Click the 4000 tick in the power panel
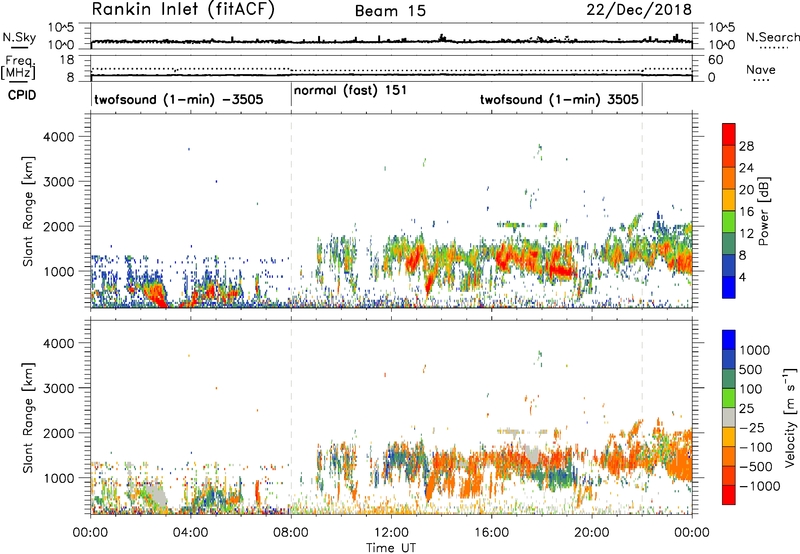This screenshot has height=554, width=800. 59,137
